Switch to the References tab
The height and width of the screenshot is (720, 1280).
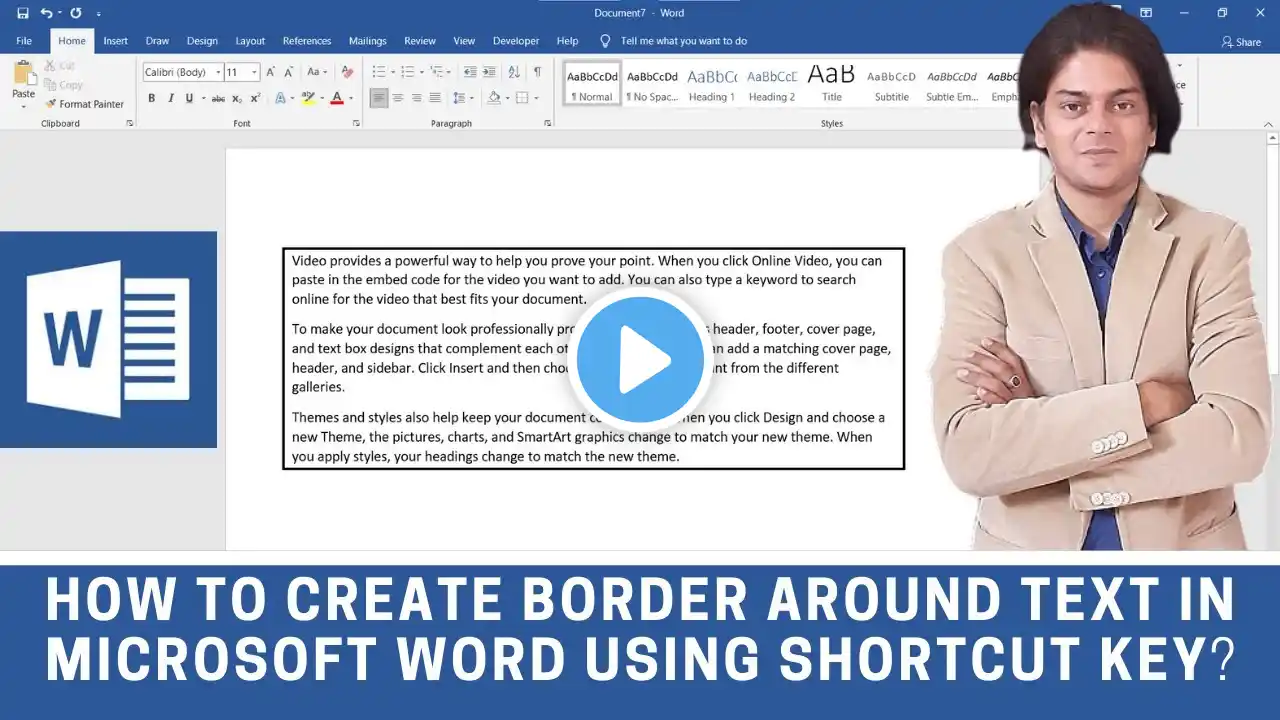pyautogui.click(x=307, y=41)
